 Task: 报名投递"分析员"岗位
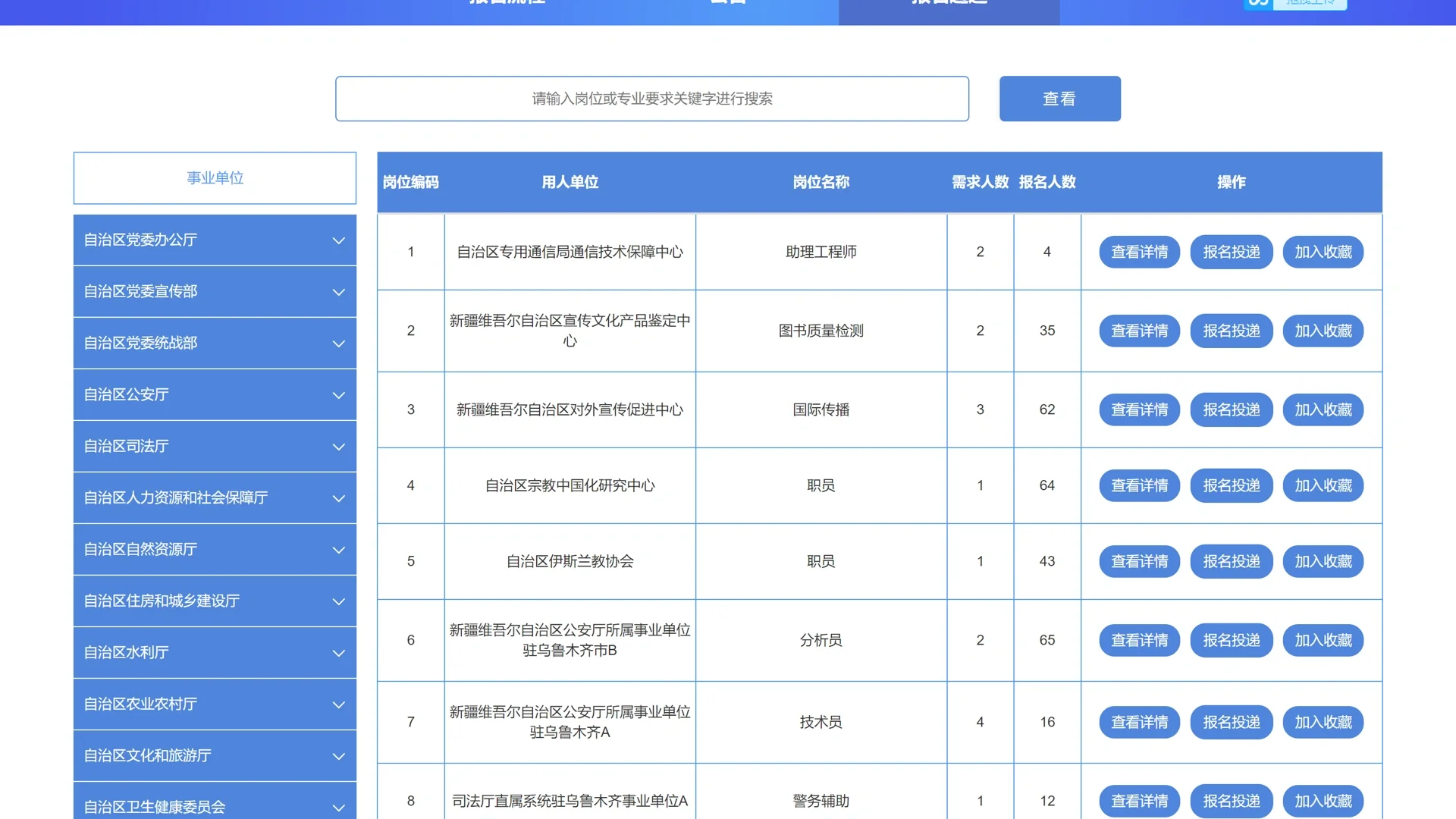(1231, 640)
